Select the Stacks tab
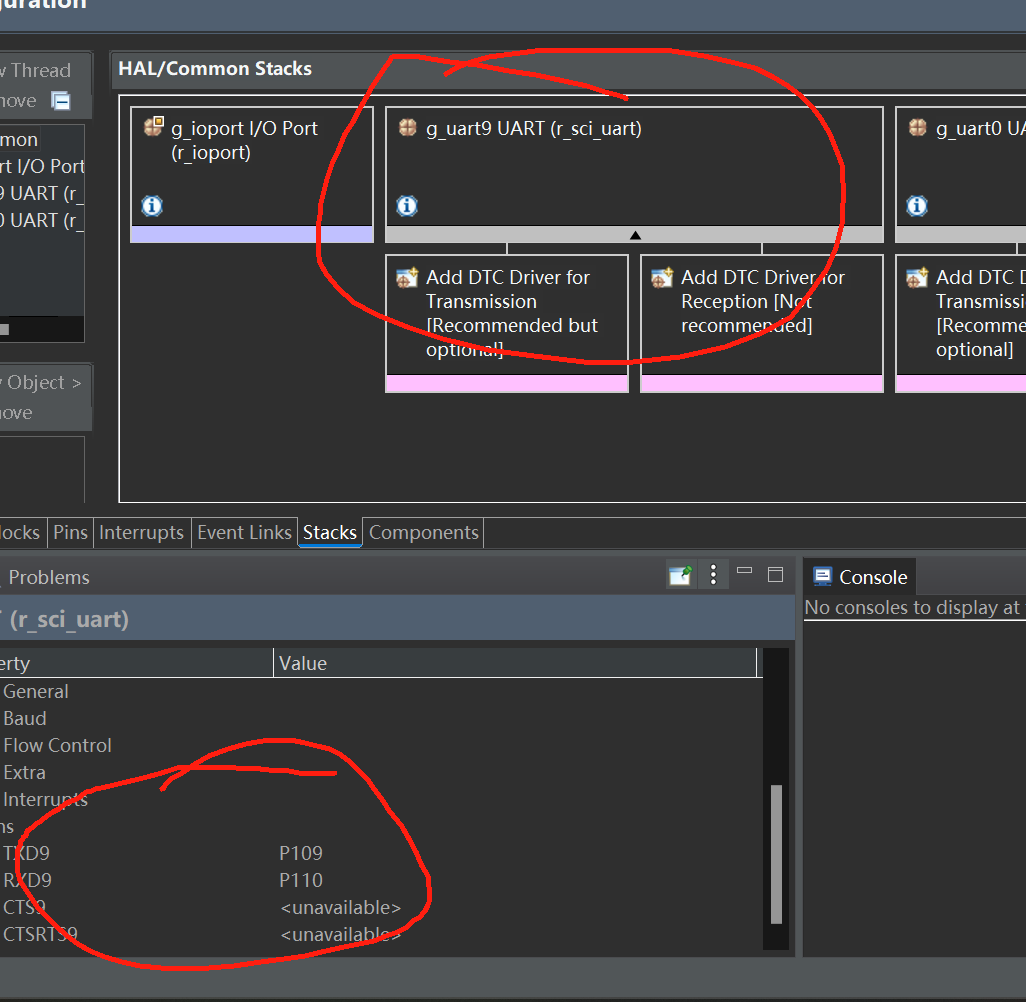This screenshot has height=1002, width=1026. click(x=330, y=533)
